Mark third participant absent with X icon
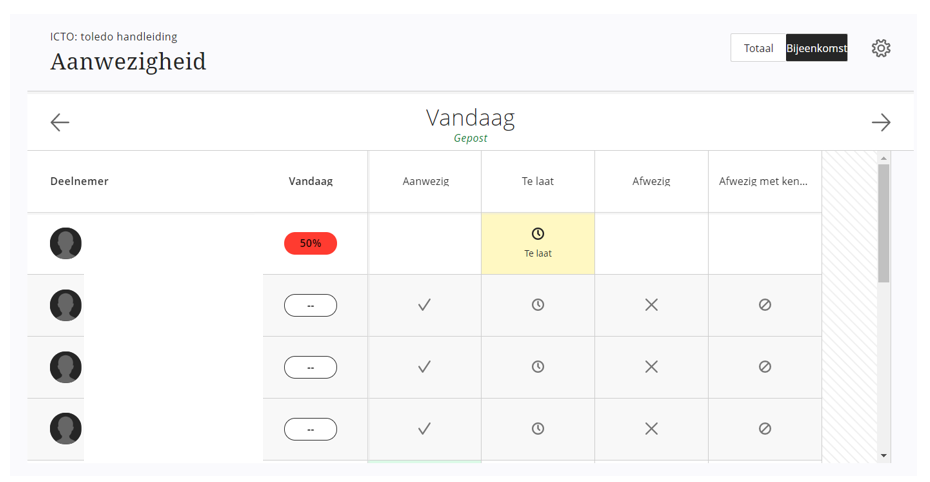This screenshot has height=482, width=930. click(x=651, y=367)
